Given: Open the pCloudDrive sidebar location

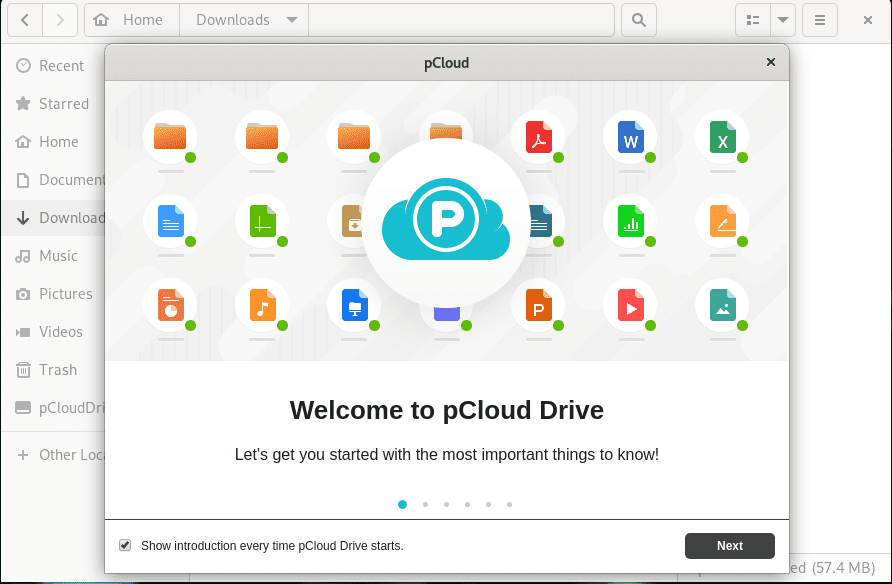Looking at the screenshot, I should pos(53,408).
